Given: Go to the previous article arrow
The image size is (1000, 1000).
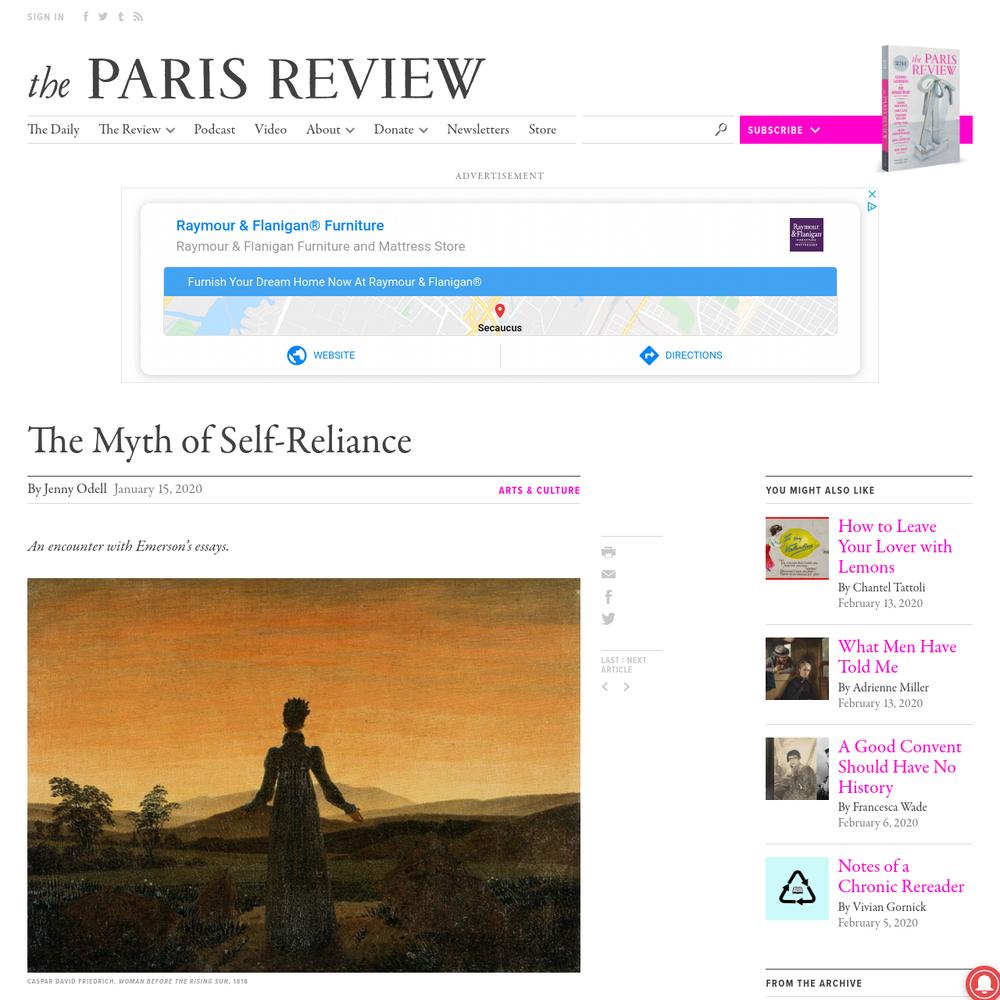Looking at the screenshot, I should click(605, 687).
